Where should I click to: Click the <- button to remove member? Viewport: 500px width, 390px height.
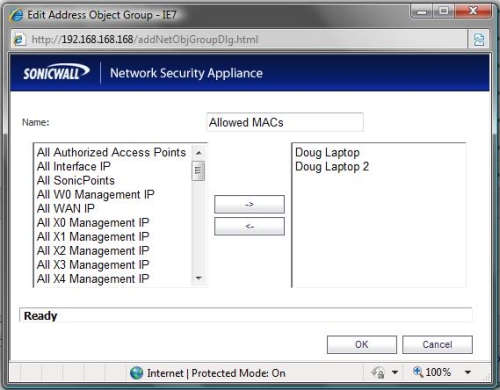point(249,226)
